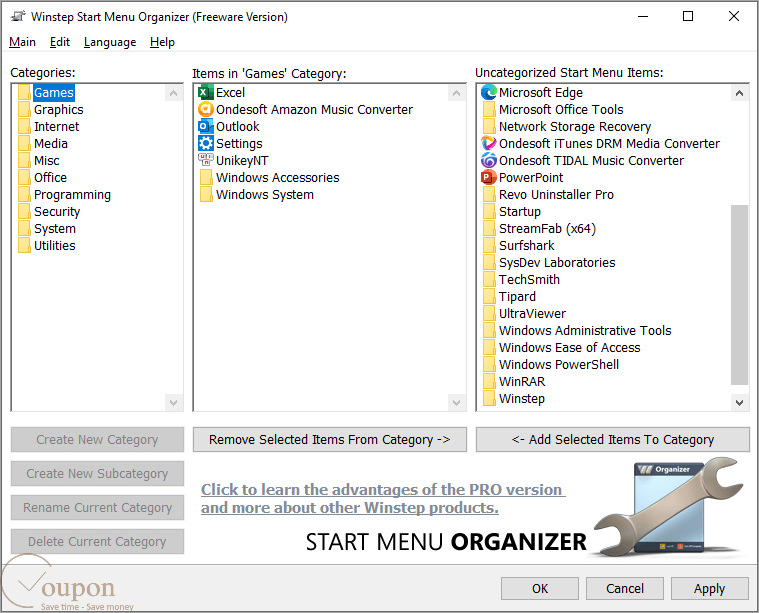759x613 pixels.
Task: Select the Winstep item in uncategorized list
Action: coord(522,398)
